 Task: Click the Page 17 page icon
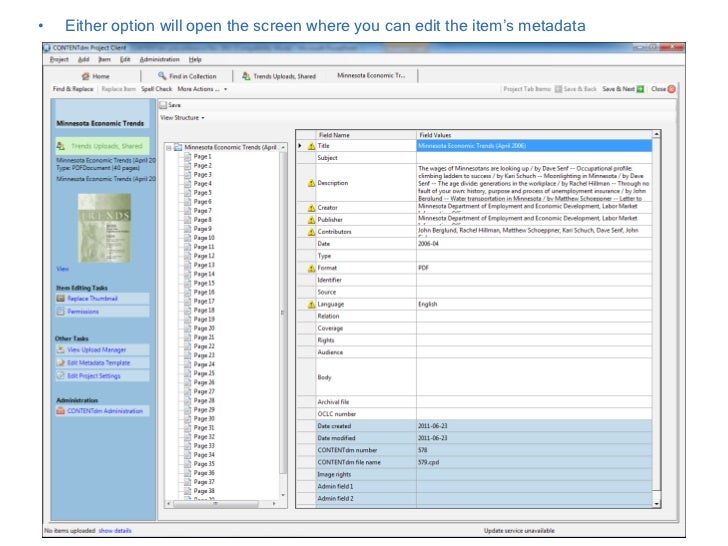click(x=188, y=301)
